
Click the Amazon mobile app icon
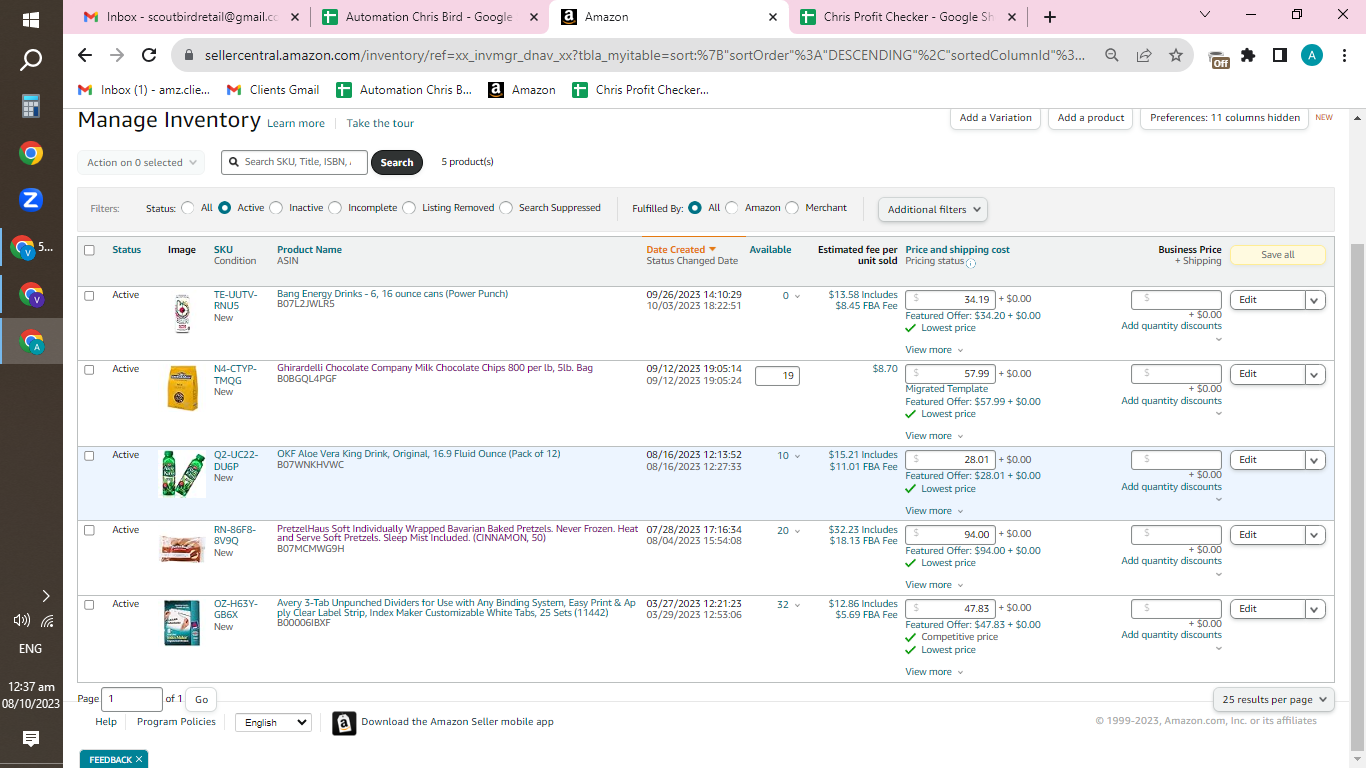pos(344,722)
